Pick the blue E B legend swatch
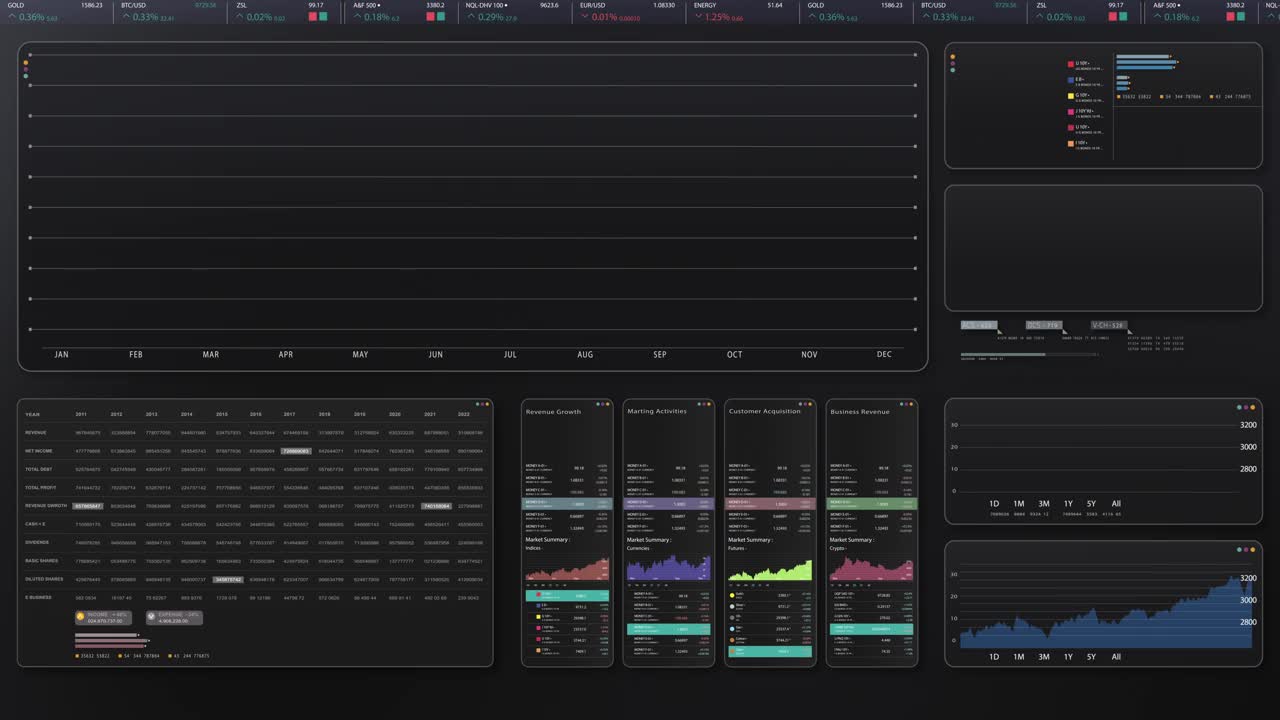Viewport: 1280px width, 720px height. [1071, 80]
